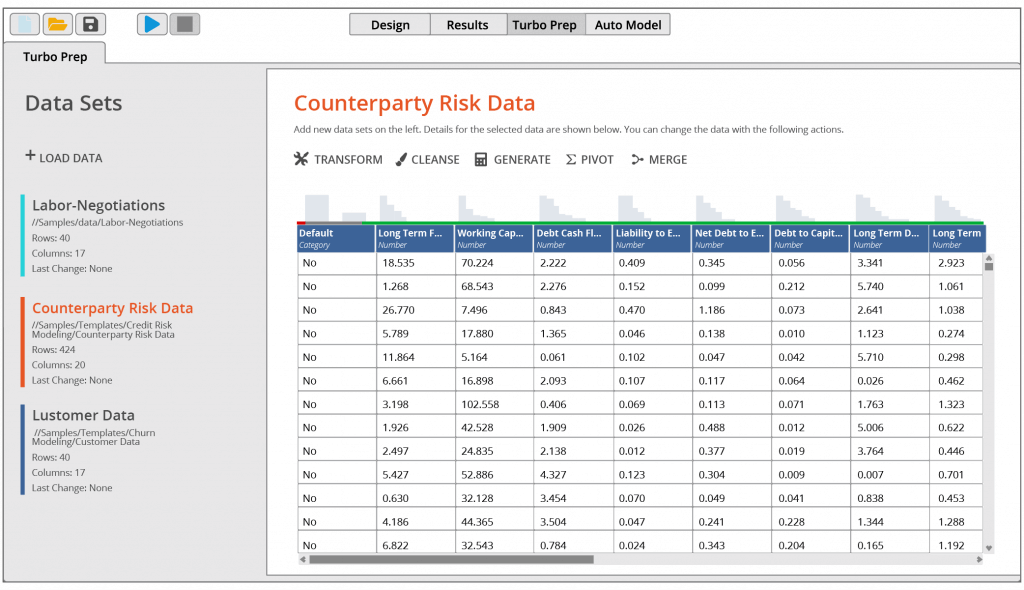Open the Transform wrench icon action
Viewport: 1024px width, 590px height.
pyautogui.click(x=338, y=160)
